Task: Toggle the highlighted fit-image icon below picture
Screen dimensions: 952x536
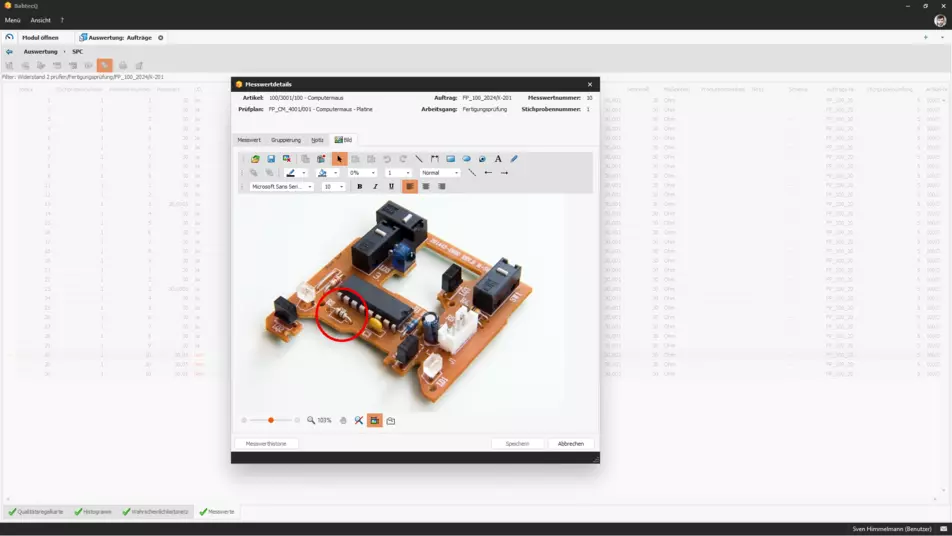Action: click(x=375, y=420)
